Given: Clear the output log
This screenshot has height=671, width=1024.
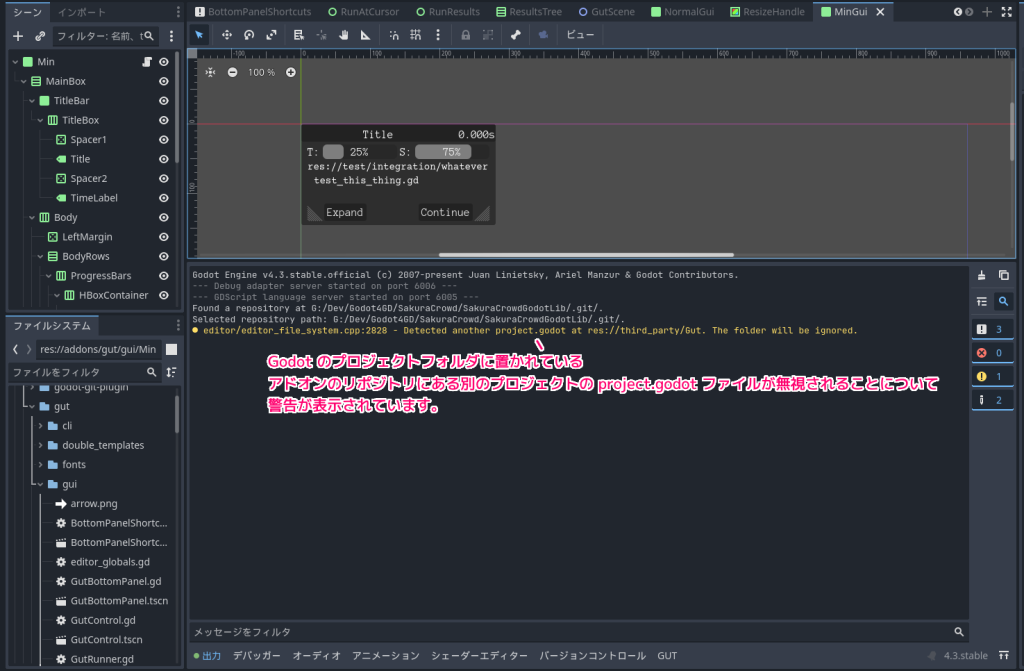Looking at the screenshot, I should coord(981,275).
